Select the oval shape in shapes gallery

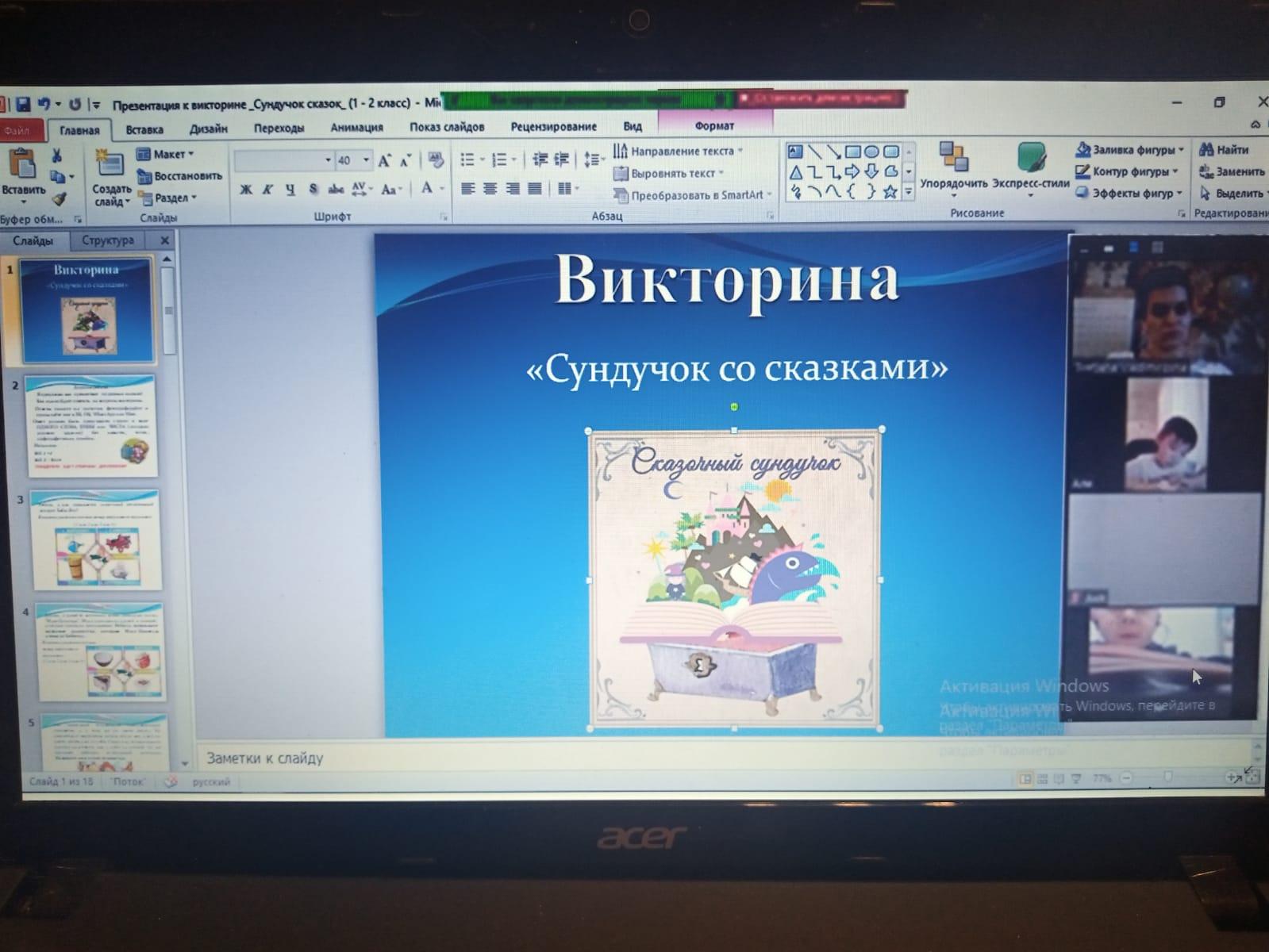[871, 152]
